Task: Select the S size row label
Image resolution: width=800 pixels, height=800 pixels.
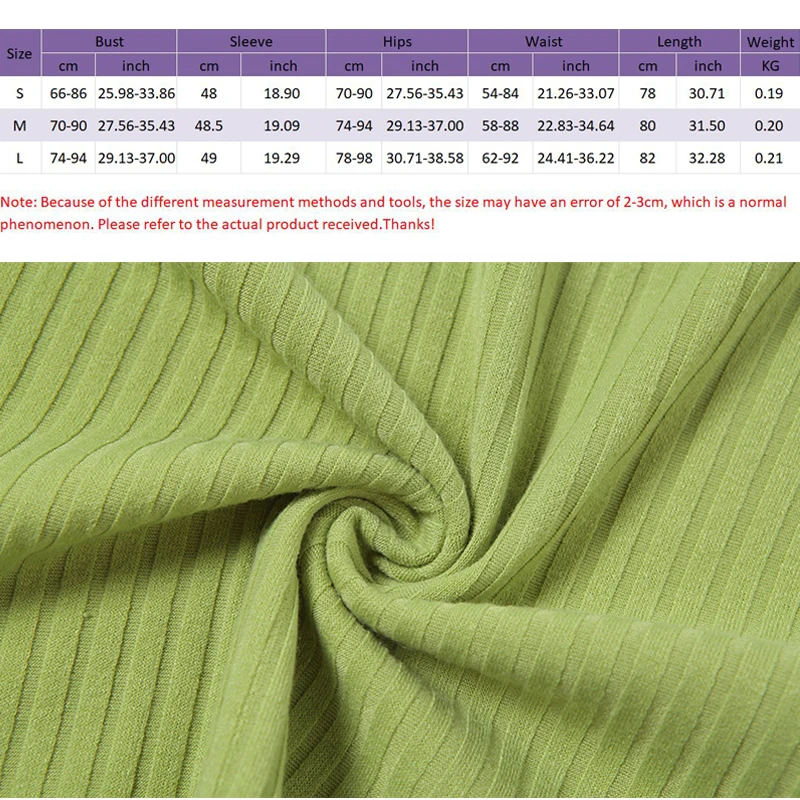Action: point(19,93)
